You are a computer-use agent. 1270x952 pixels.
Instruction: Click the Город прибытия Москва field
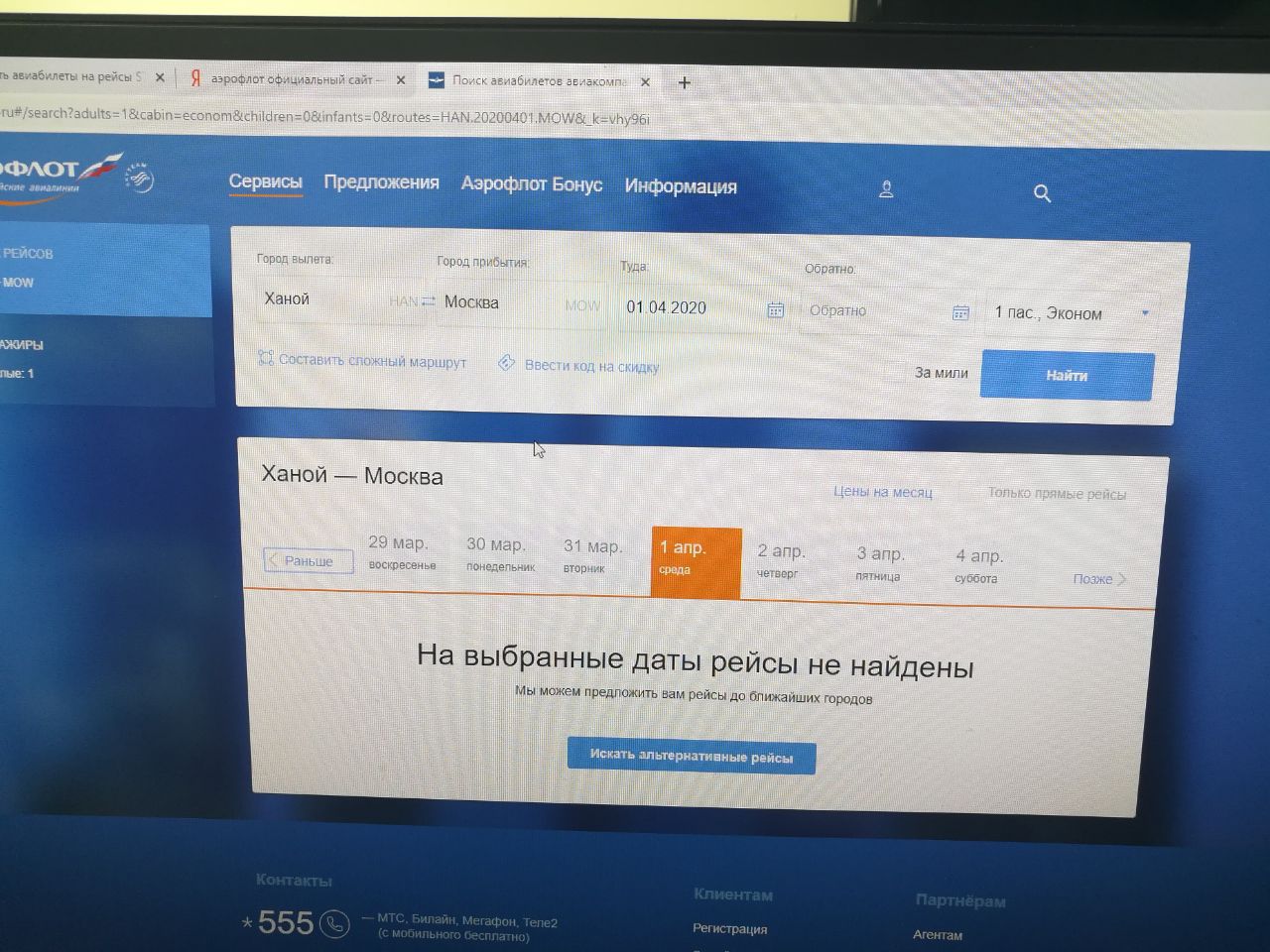[x=522, y=303]
